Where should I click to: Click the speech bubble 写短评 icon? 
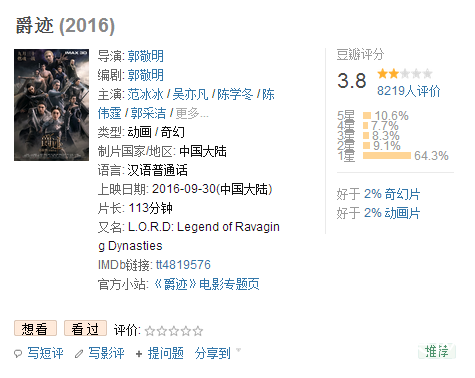click(18, 354)
